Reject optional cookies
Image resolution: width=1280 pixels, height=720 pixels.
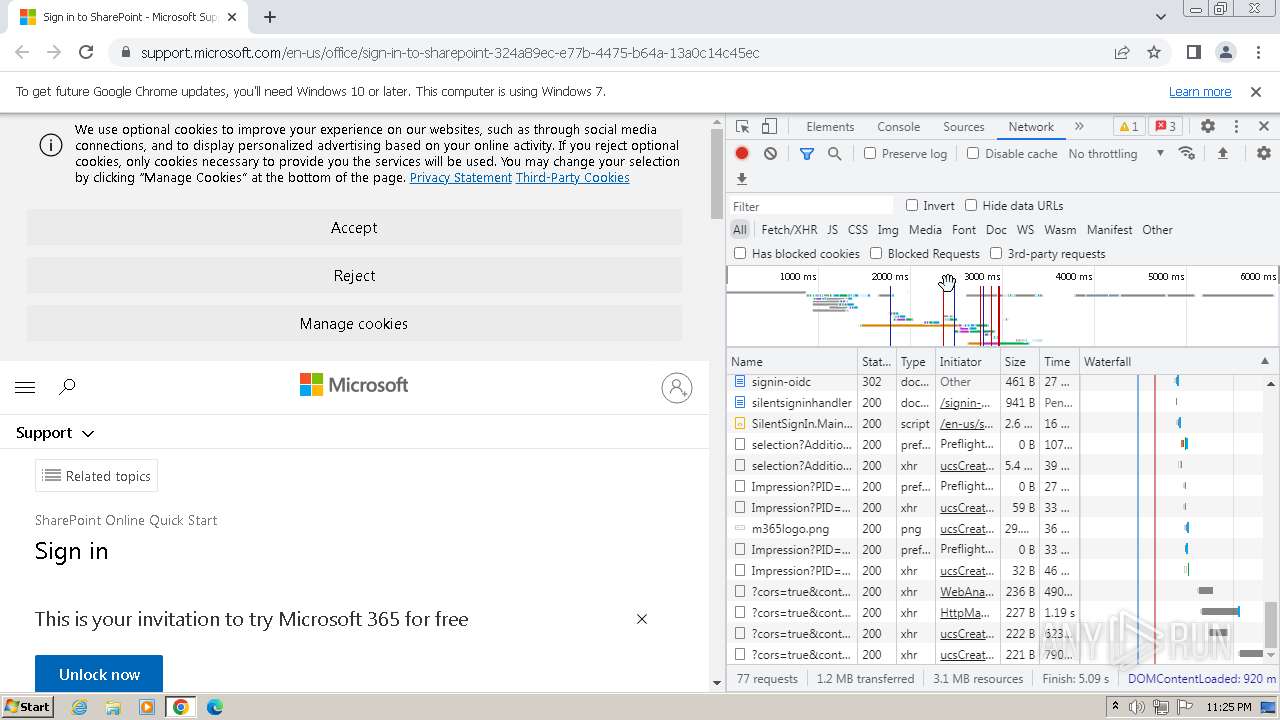point(354,276)
